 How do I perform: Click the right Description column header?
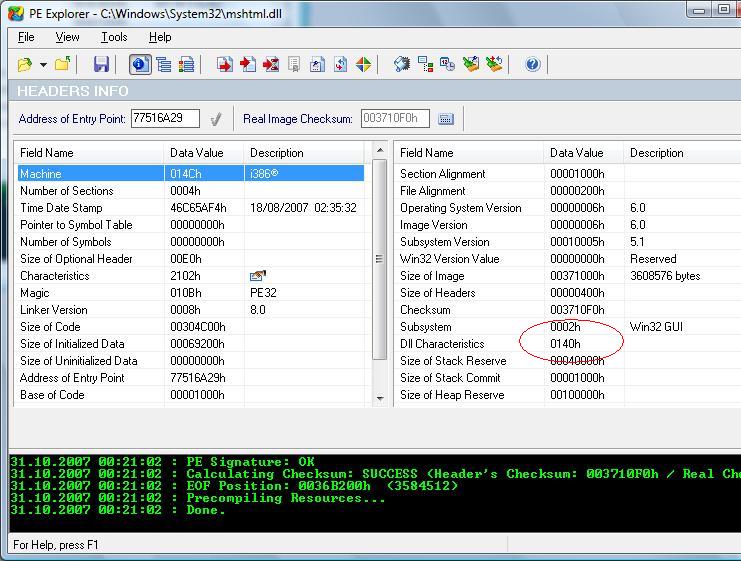(682, 153)
